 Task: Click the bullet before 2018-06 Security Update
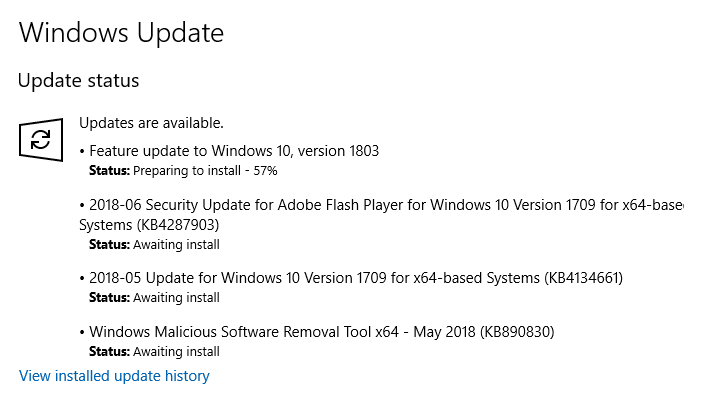click(x=82, y=205)
